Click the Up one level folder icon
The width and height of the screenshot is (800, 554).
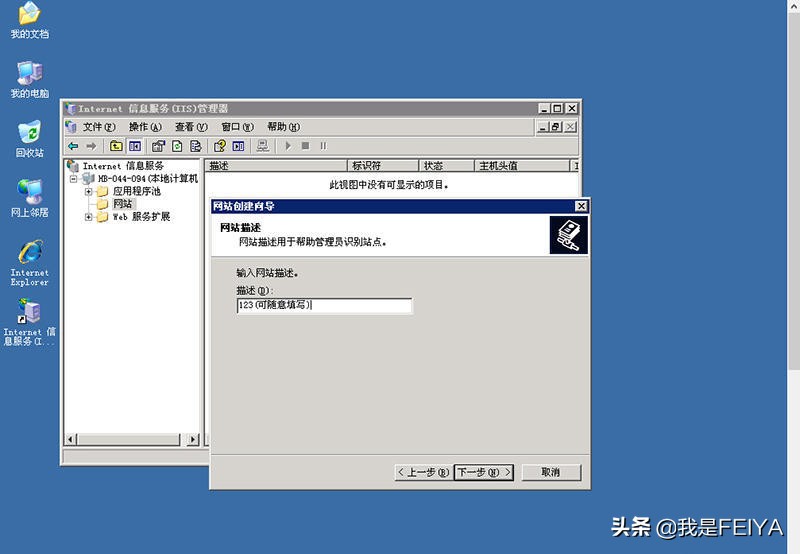click(x=116, y=146)
